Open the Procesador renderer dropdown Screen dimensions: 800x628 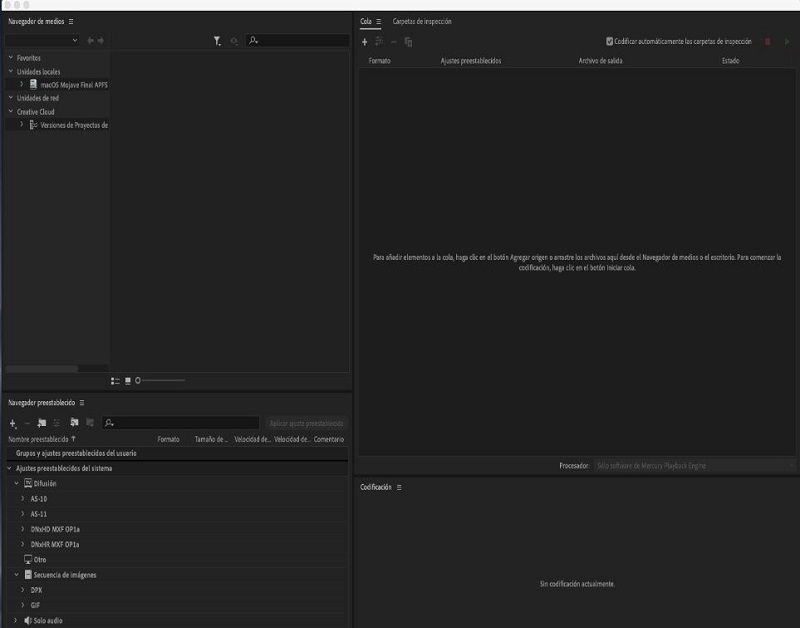point(694,465)
